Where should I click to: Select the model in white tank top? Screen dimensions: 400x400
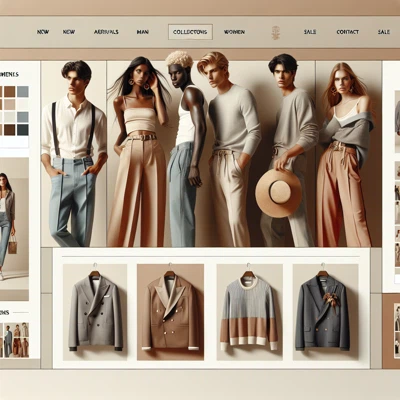click(187, 150)
